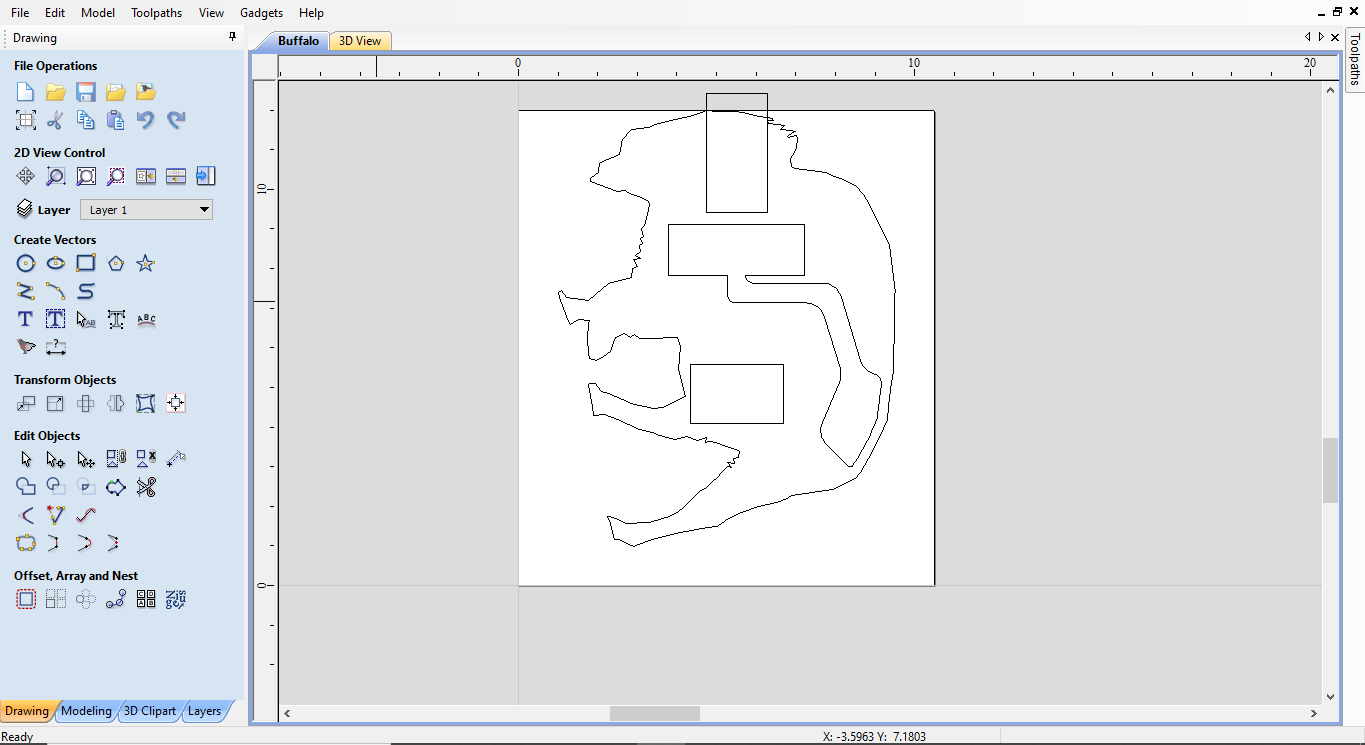Open the Gadgets menu
1365x745 pixels.
[262, 13]
